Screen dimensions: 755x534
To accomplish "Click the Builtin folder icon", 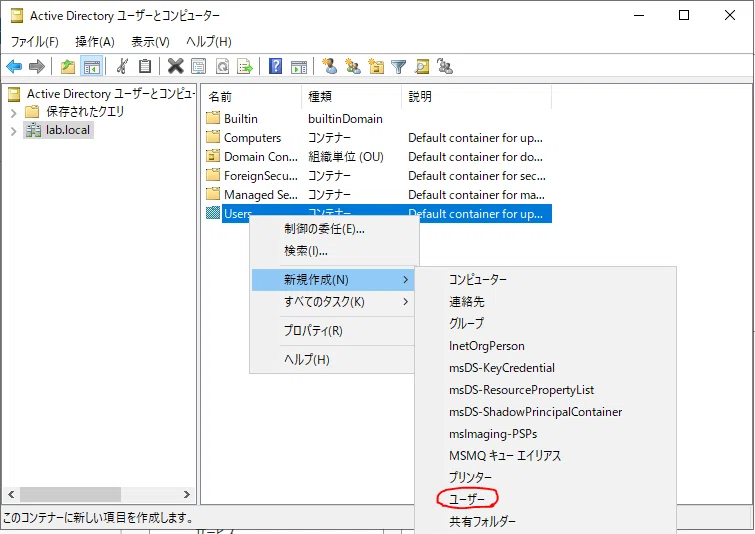I will click(x=213, y=118).
